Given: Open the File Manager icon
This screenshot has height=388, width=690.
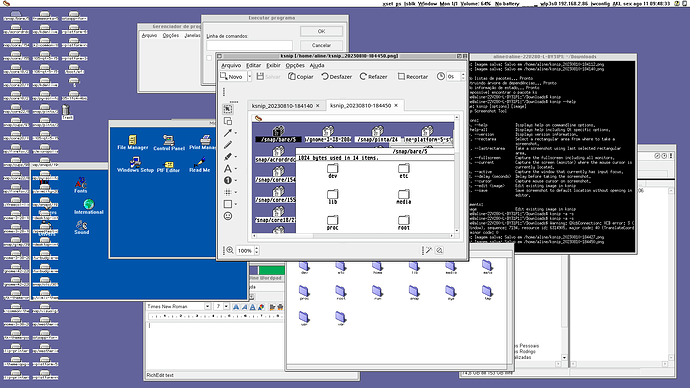Looking at the screenshot, I should [132, 143].
